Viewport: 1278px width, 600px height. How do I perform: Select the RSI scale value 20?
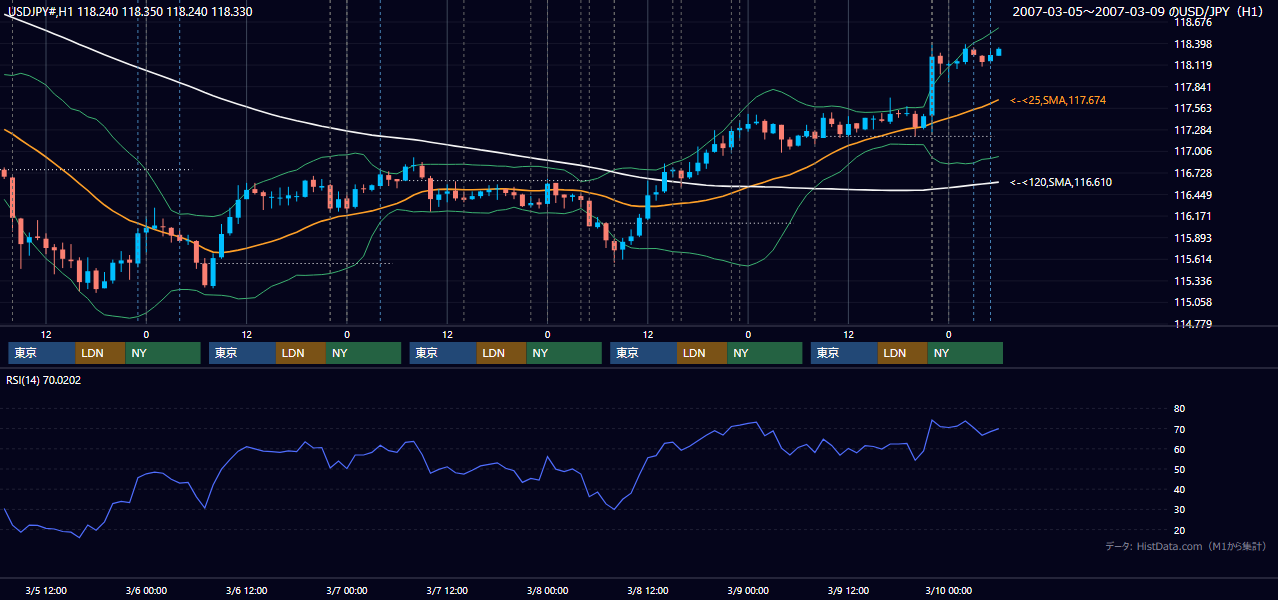pos(1179,530)
